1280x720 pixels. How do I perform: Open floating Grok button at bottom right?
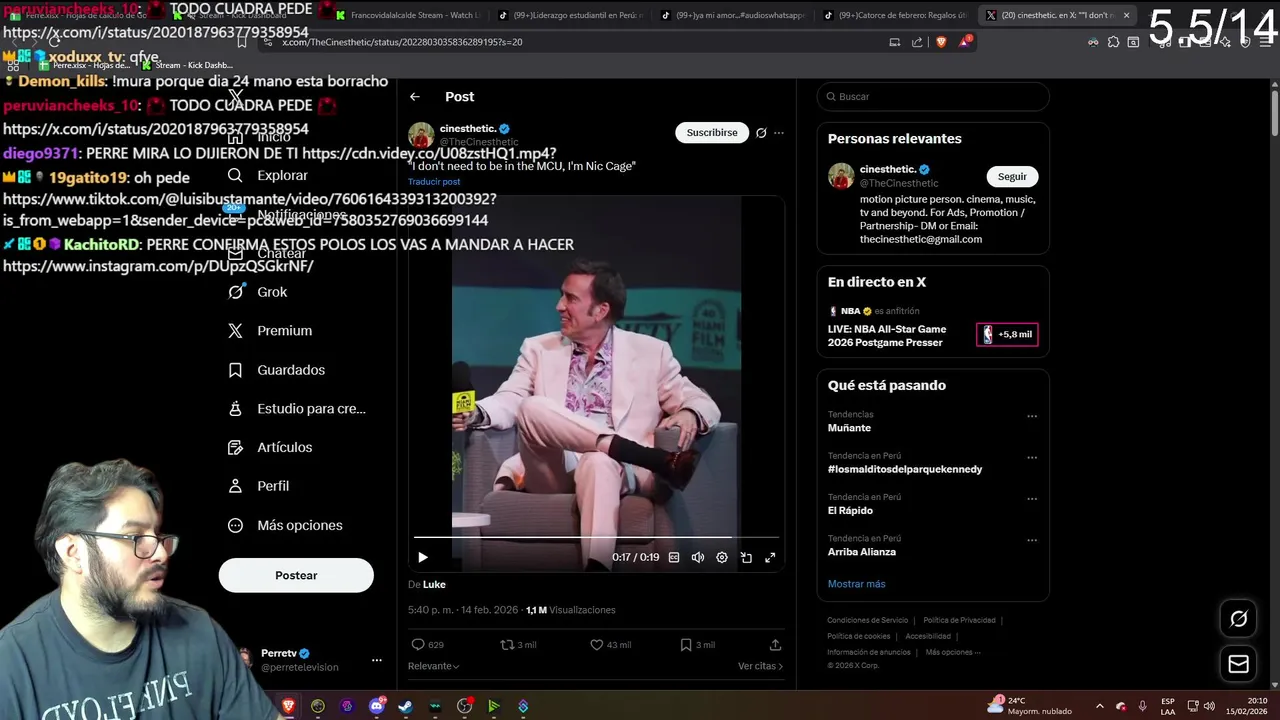[1238, 619]
